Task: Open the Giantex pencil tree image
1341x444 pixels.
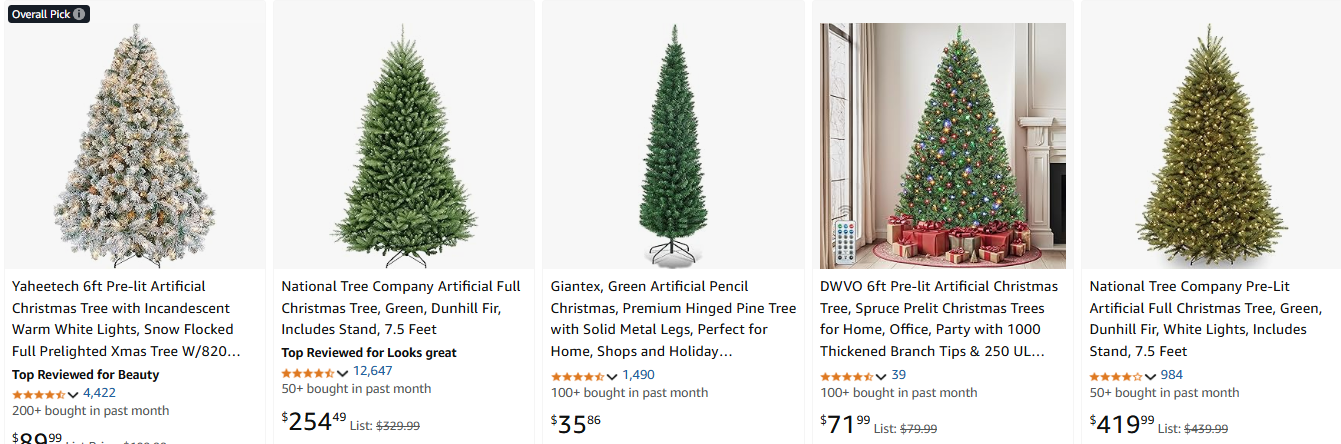Action: (673, 145)
